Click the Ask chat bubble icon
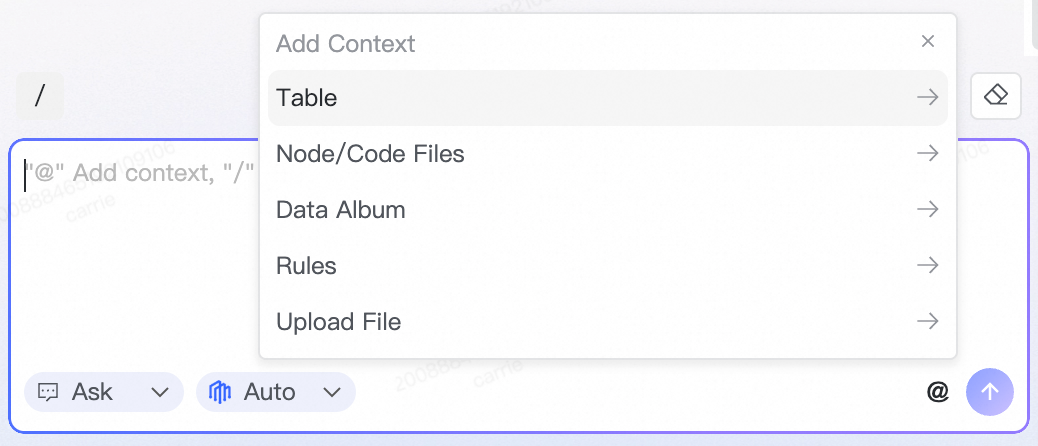This screenshot has height=446, width=1038. click(x=49, y=392)
